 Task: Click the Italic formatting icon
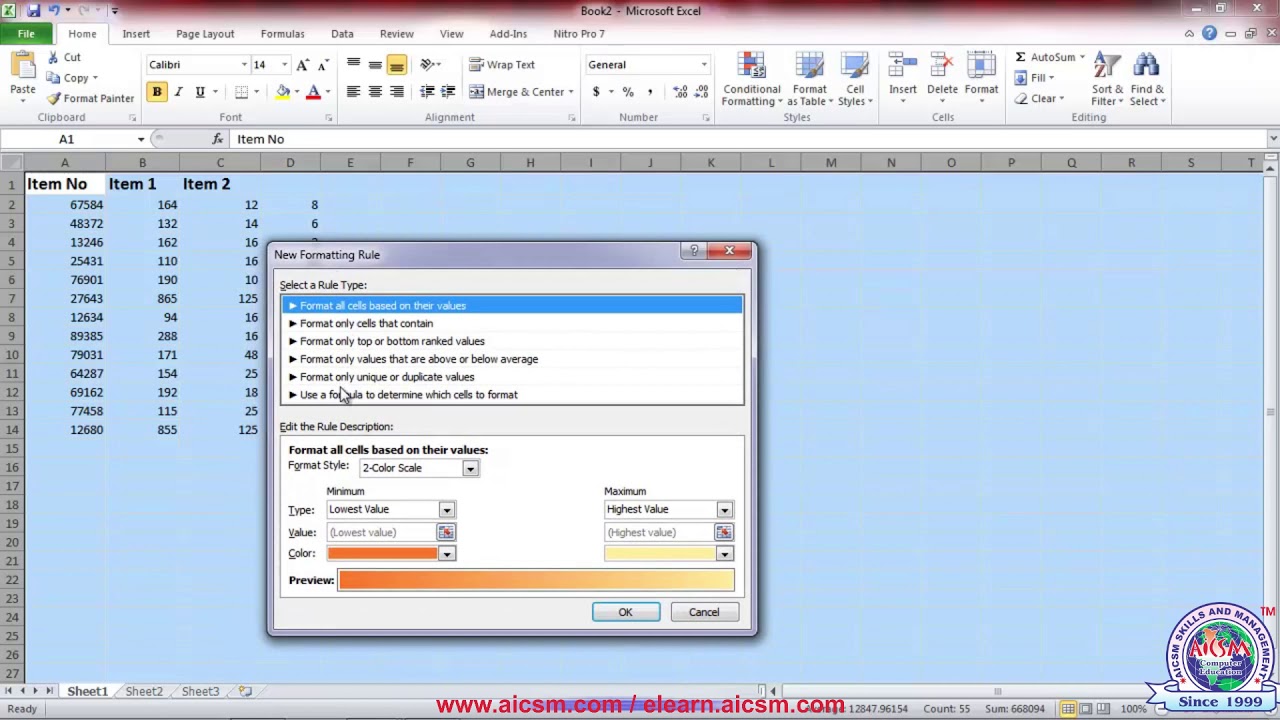tap(178, 92)
